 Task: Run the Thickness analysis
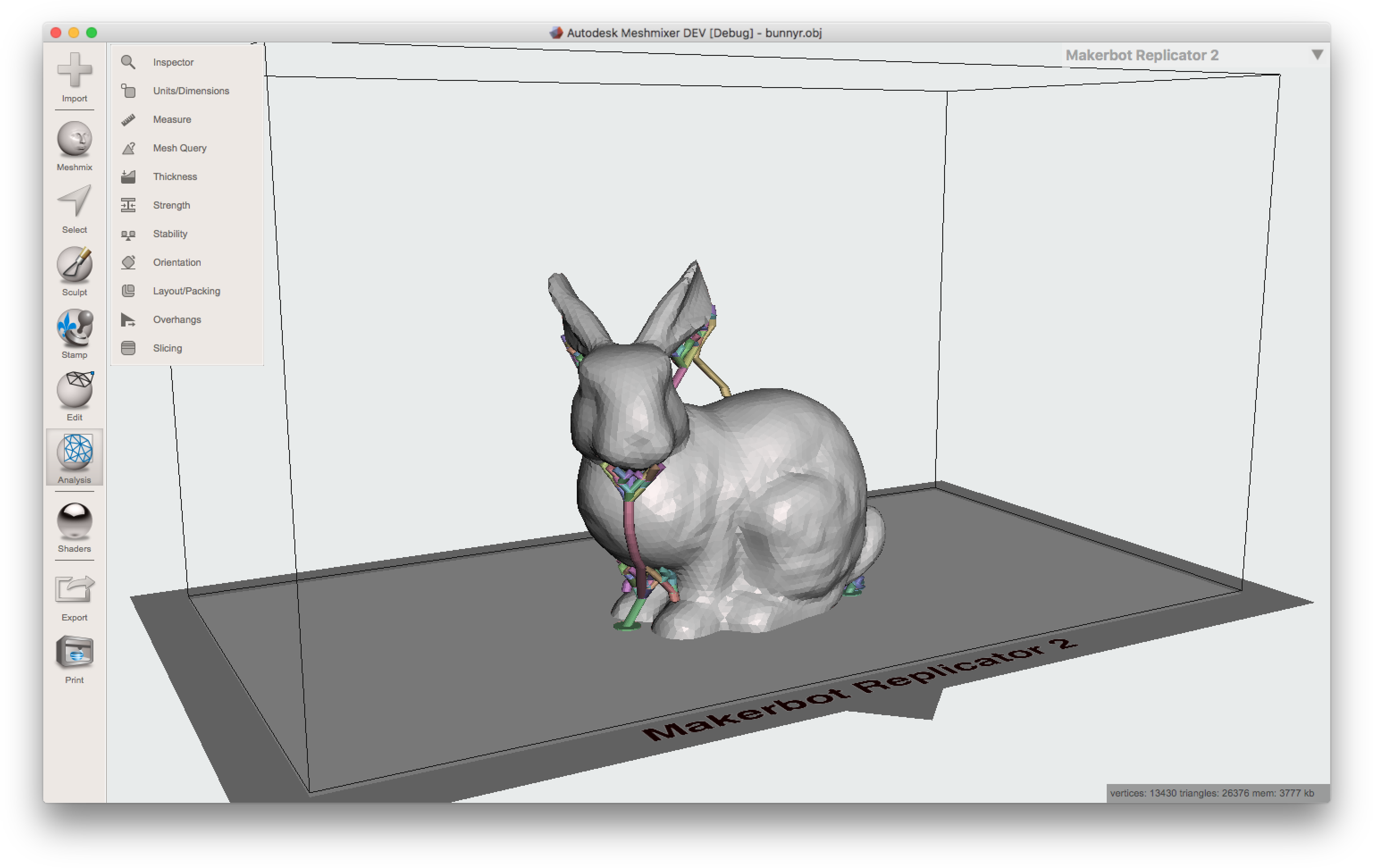tap(175, 176)
